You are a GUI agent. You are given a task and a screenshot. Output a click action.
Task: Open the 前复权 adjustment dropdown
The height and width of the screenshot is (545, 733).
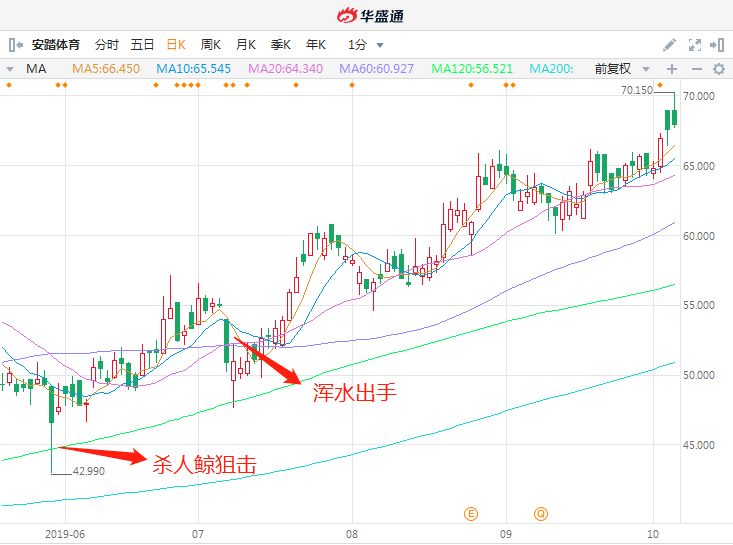pos(622,69)
